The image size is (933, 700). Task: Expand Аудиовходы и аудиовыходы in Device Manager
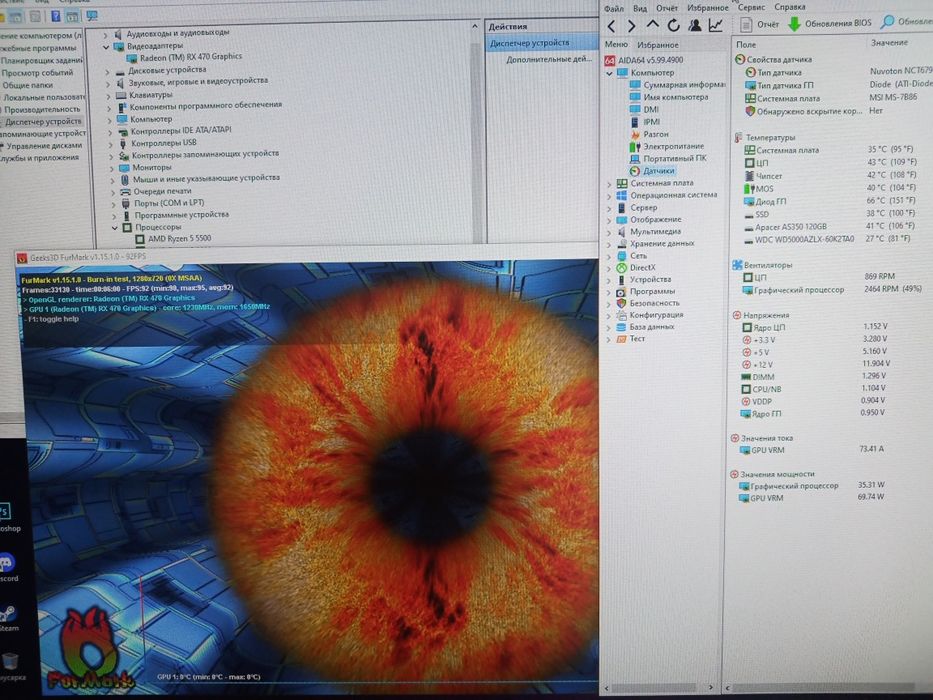pyautogui.click(x=106, y=35)
